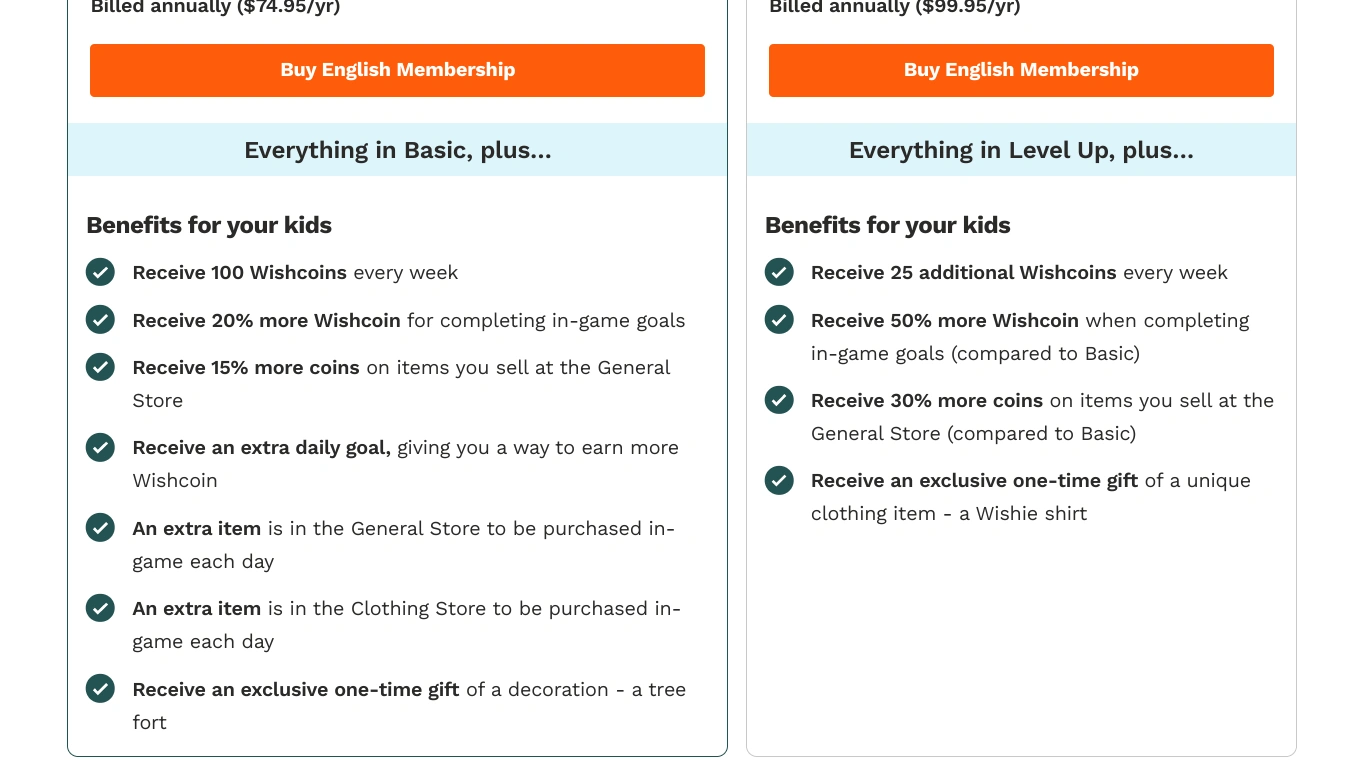Click checkmark next to extra General Store item
The height and width of the screenshot is (767, 1365).
(100, 527)
